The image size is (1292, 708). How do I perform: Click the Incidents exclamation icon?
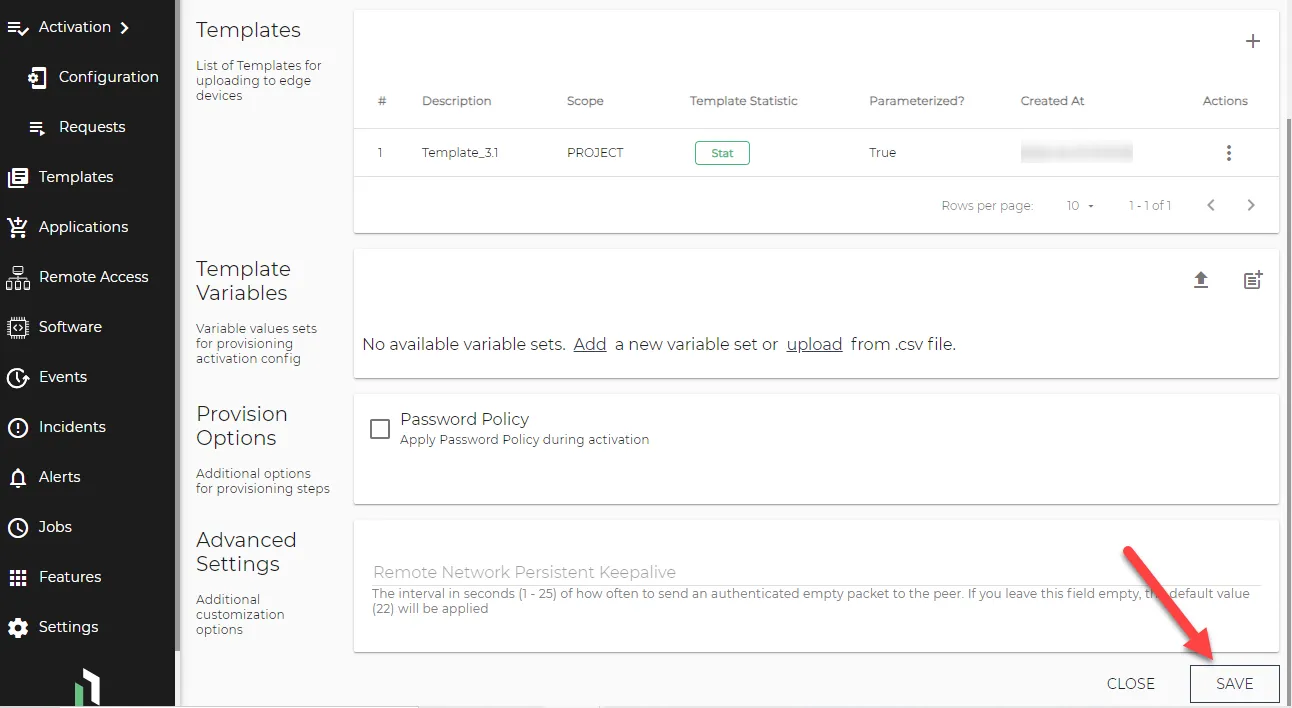(x=18, y=428)
